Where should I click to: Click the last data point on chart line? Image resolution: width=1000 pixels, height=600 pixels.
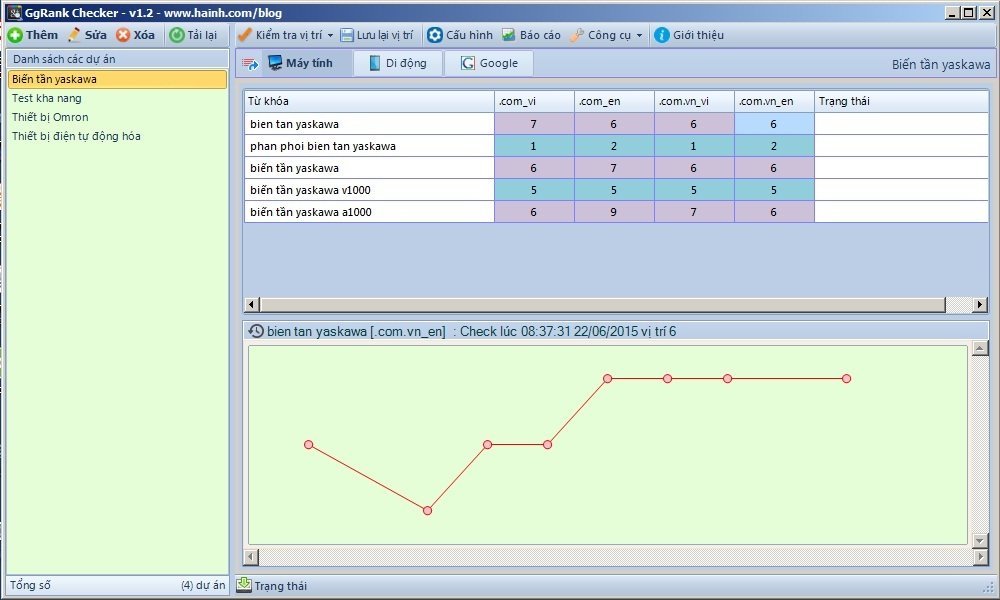846,379
